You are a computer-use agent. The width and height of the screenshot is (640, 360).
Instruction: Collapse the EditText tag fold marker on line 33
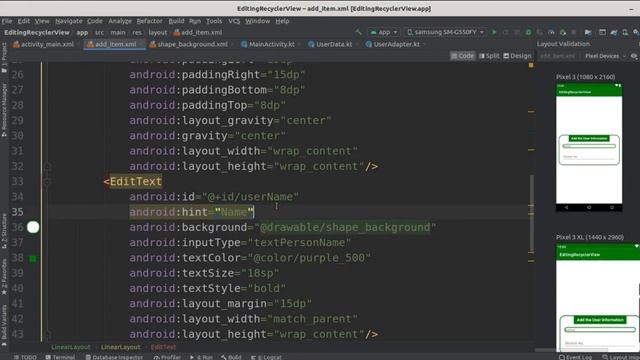pos(47,182)
